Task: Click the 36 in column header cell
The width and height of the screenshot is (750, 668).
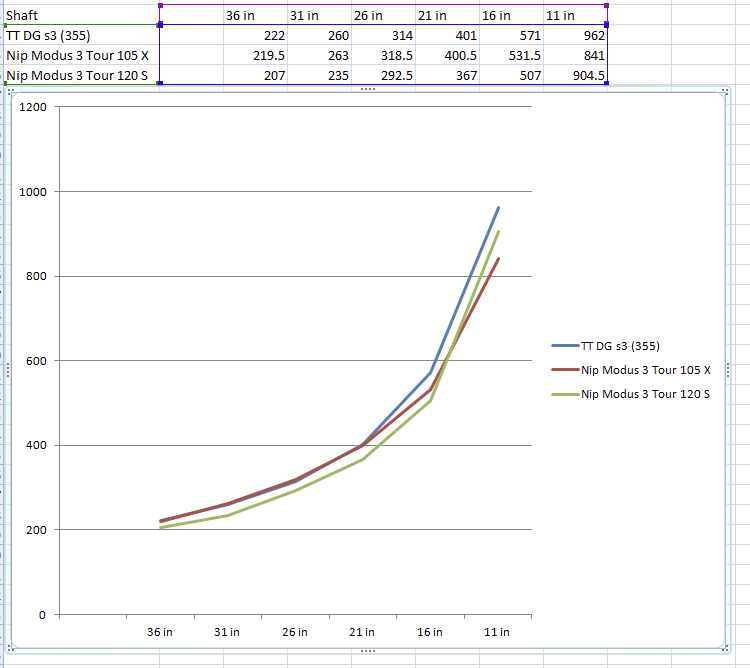Action: [x=255, y=15]
